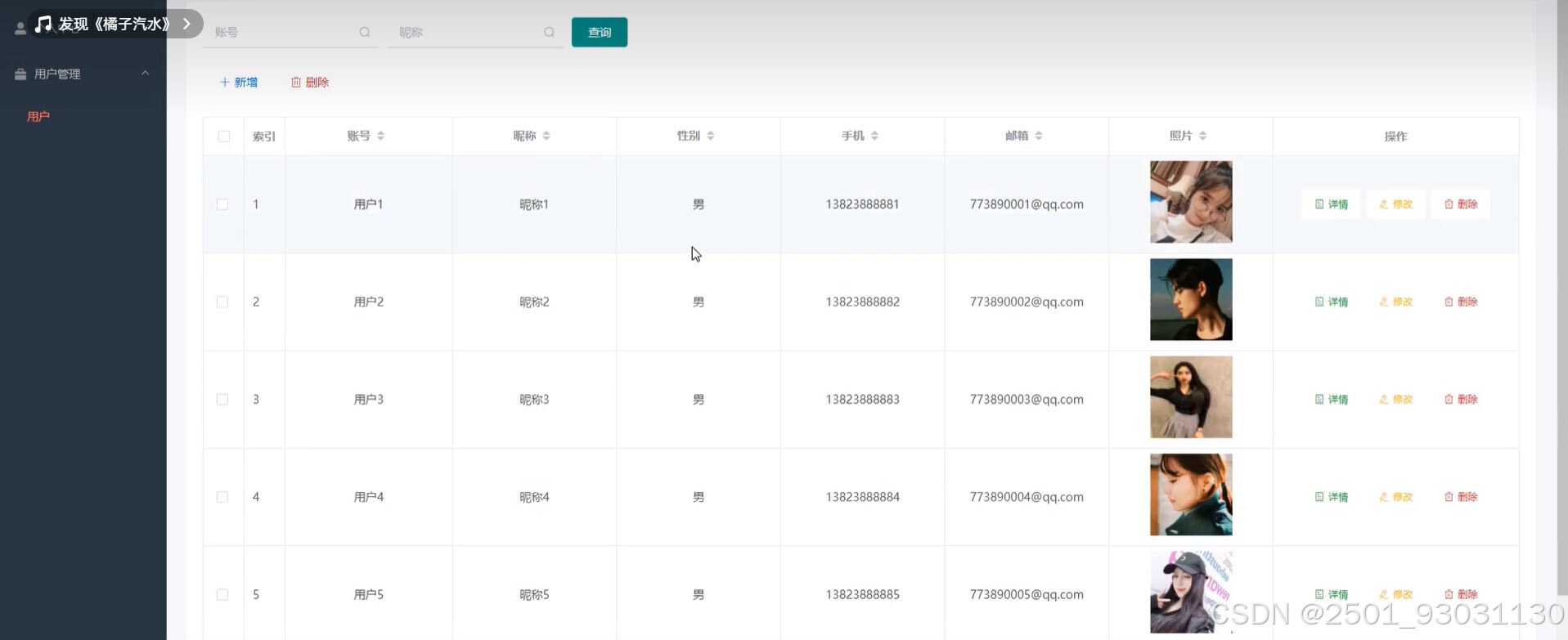
Task: Click 修改 for 用户2
Action: [1395, 302]
